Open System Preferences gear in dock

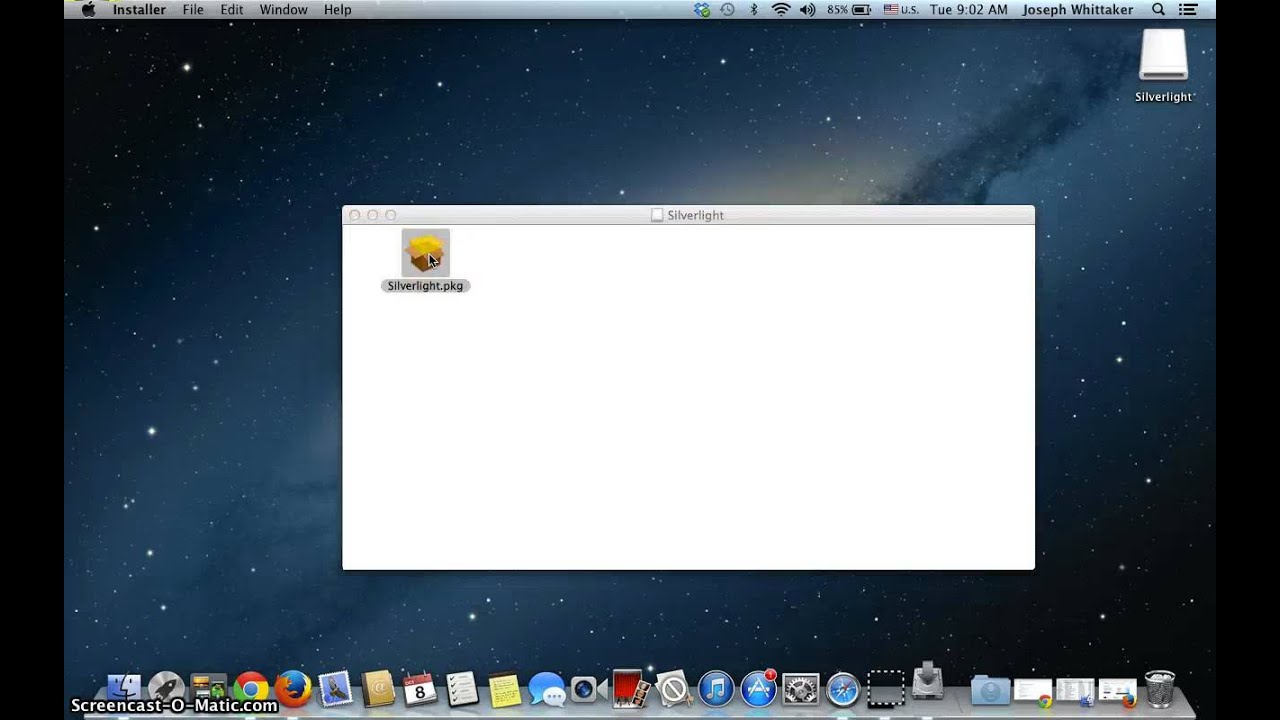coord(801,689)
